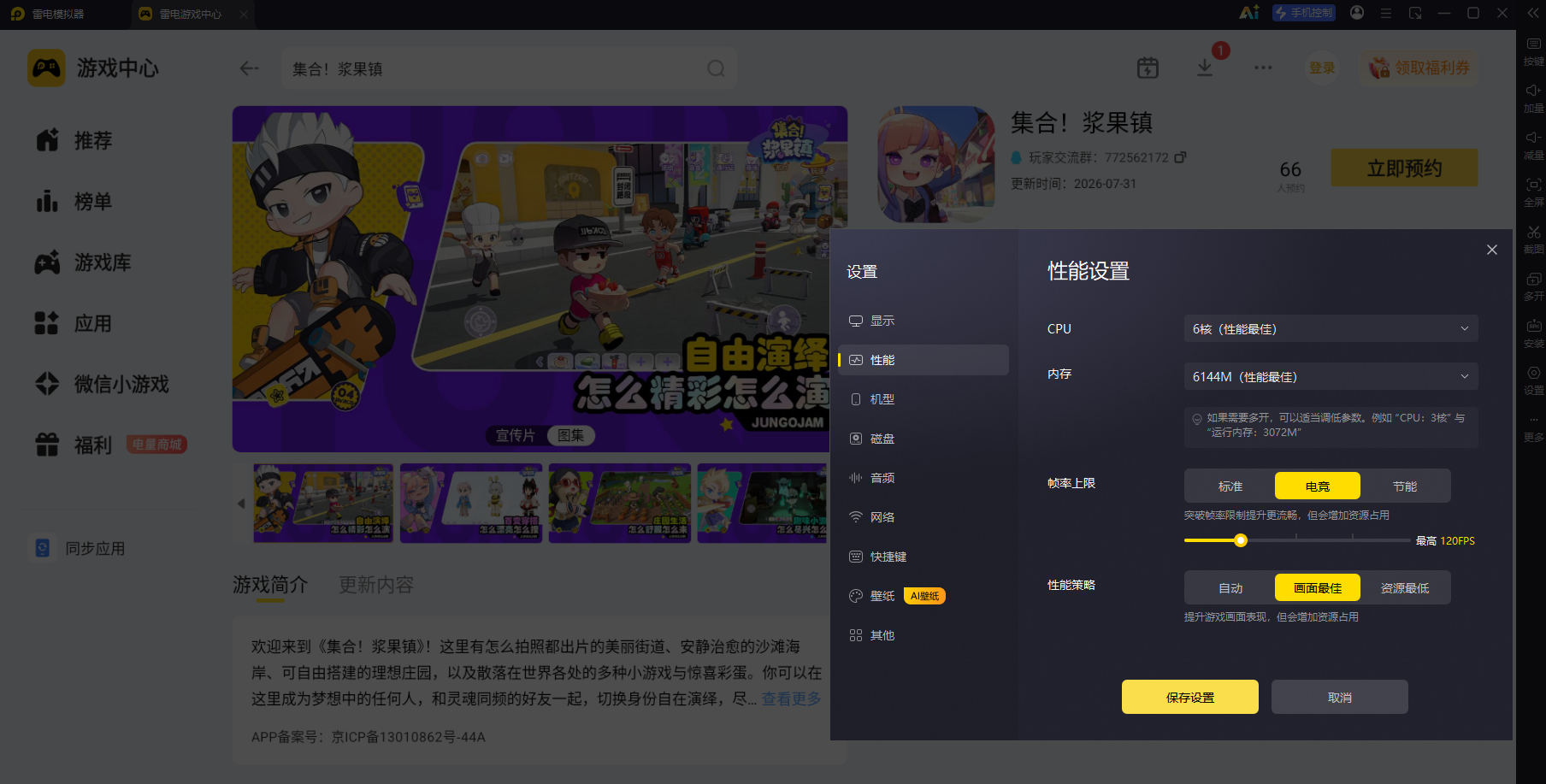
Task: Set performance strategy to 自动
Action: [x=1230, y=587]
